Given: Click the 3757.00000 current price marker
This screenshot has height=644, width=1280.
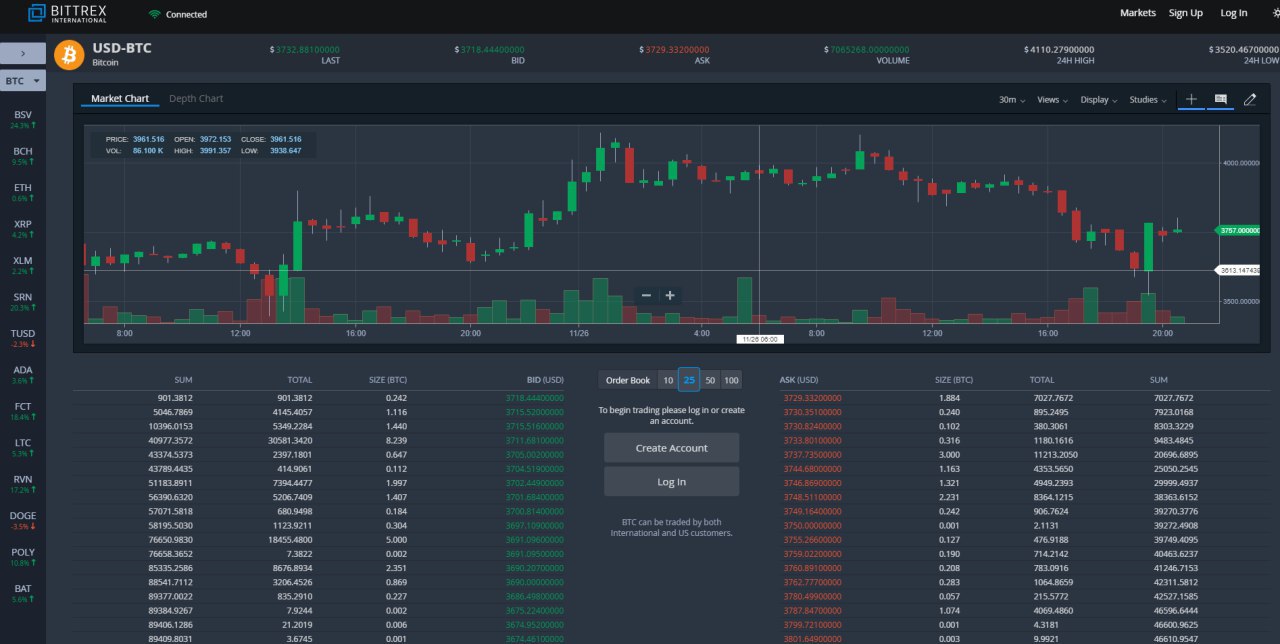Looking at the screenshot, I should [x=1238, y=230].
